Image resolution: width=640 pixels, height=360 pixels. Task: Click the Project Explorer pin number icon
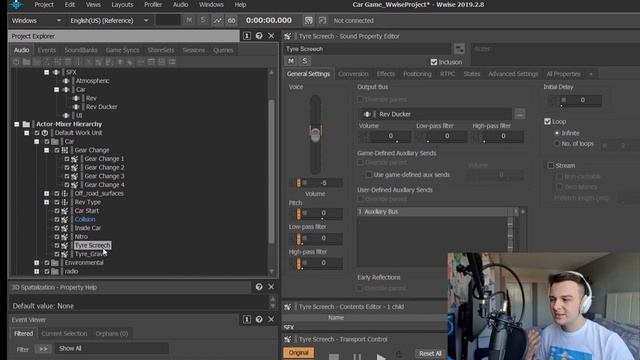click(247, 36)
